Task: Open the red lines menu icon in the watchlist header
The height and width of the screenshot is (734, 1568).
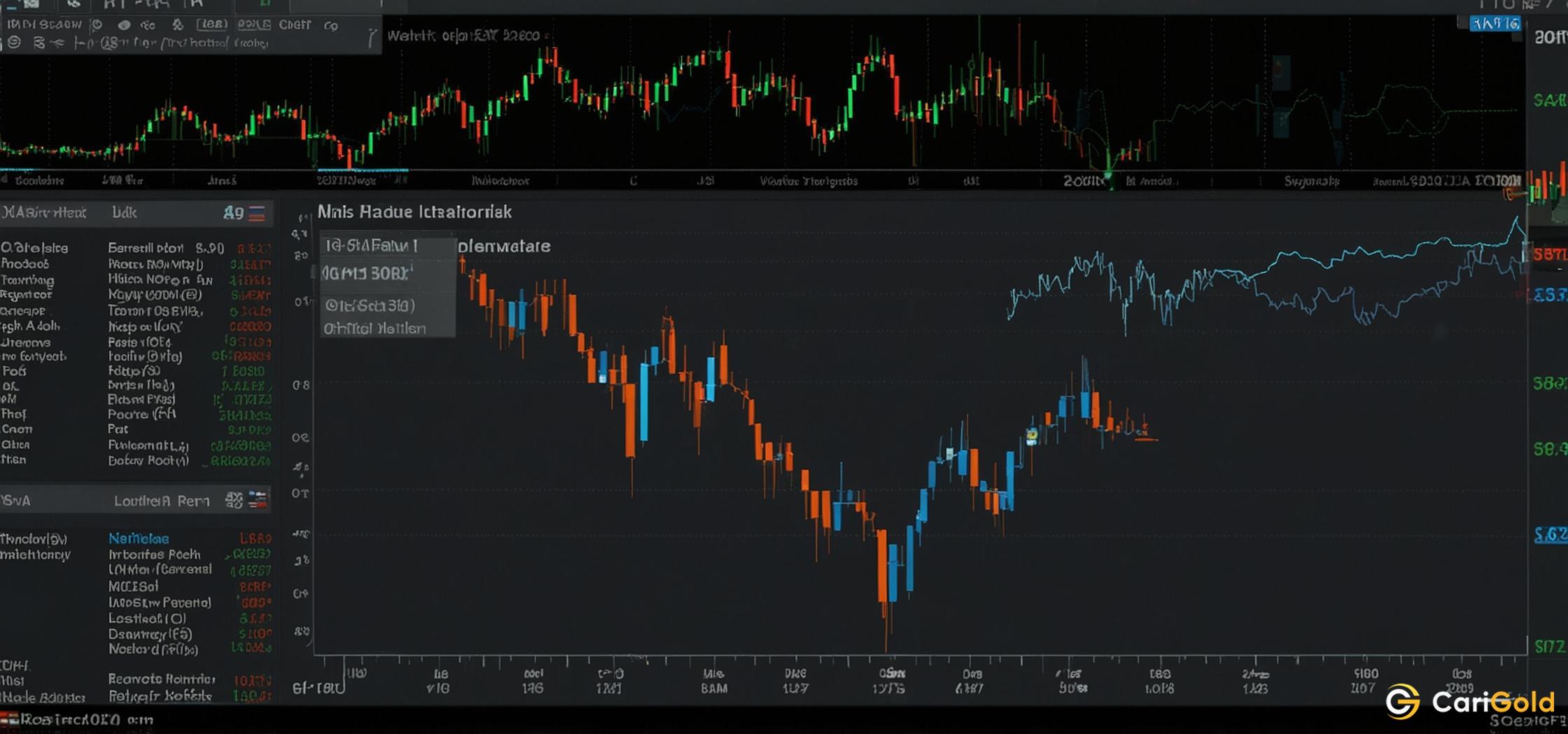Action: click(257, 214)
